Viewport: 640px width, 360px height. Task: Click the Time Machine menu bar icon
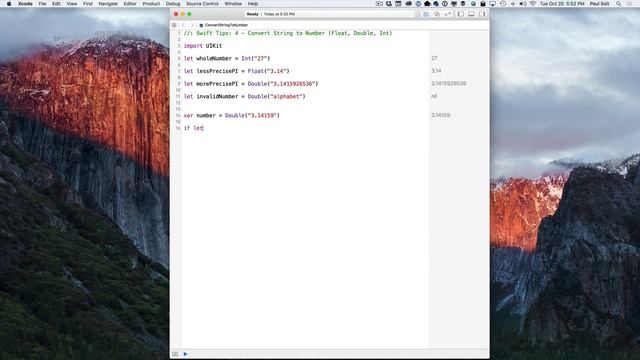[x=503, y=4]
